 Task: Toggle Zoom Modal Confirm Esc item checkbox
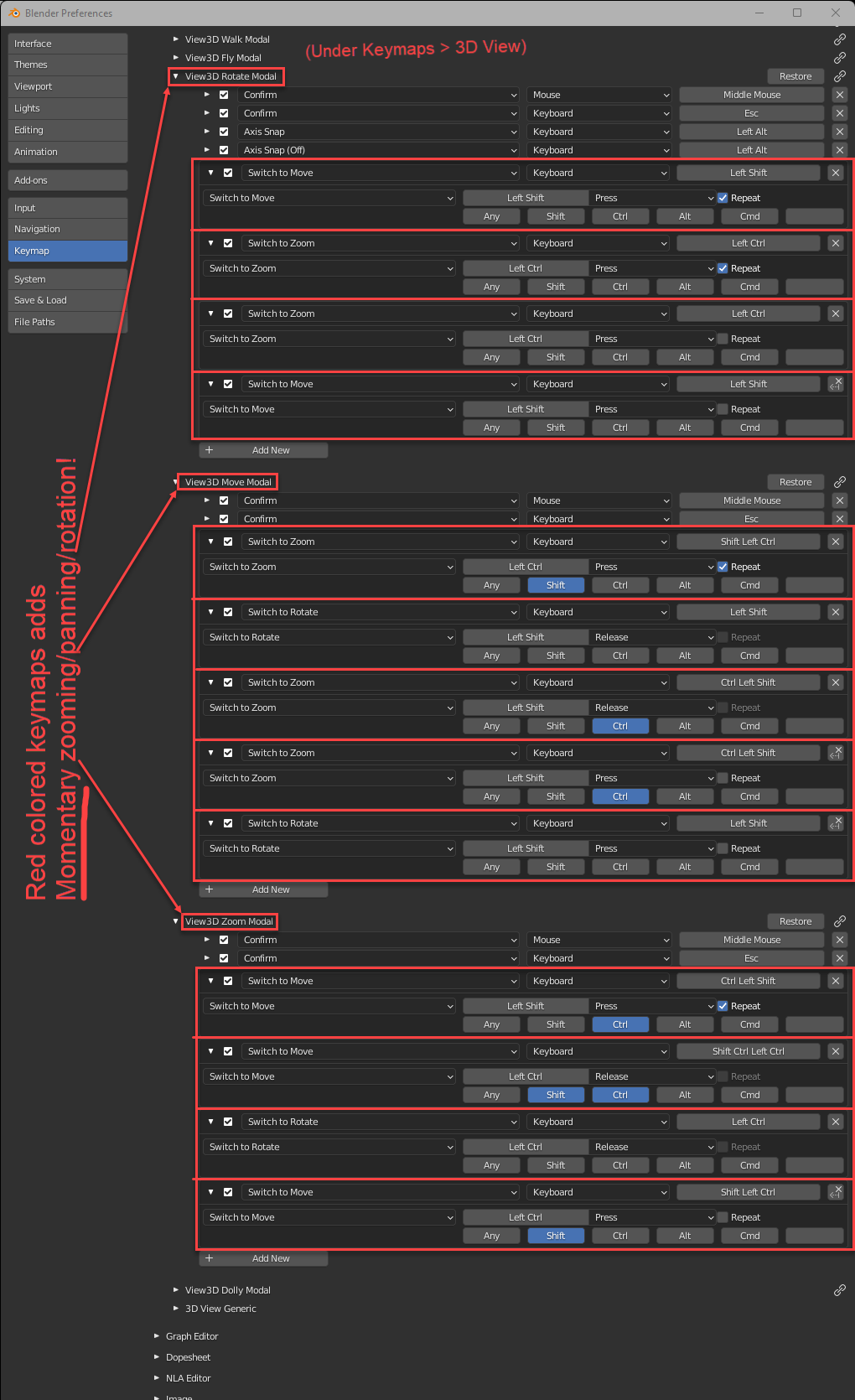point(224,958)
